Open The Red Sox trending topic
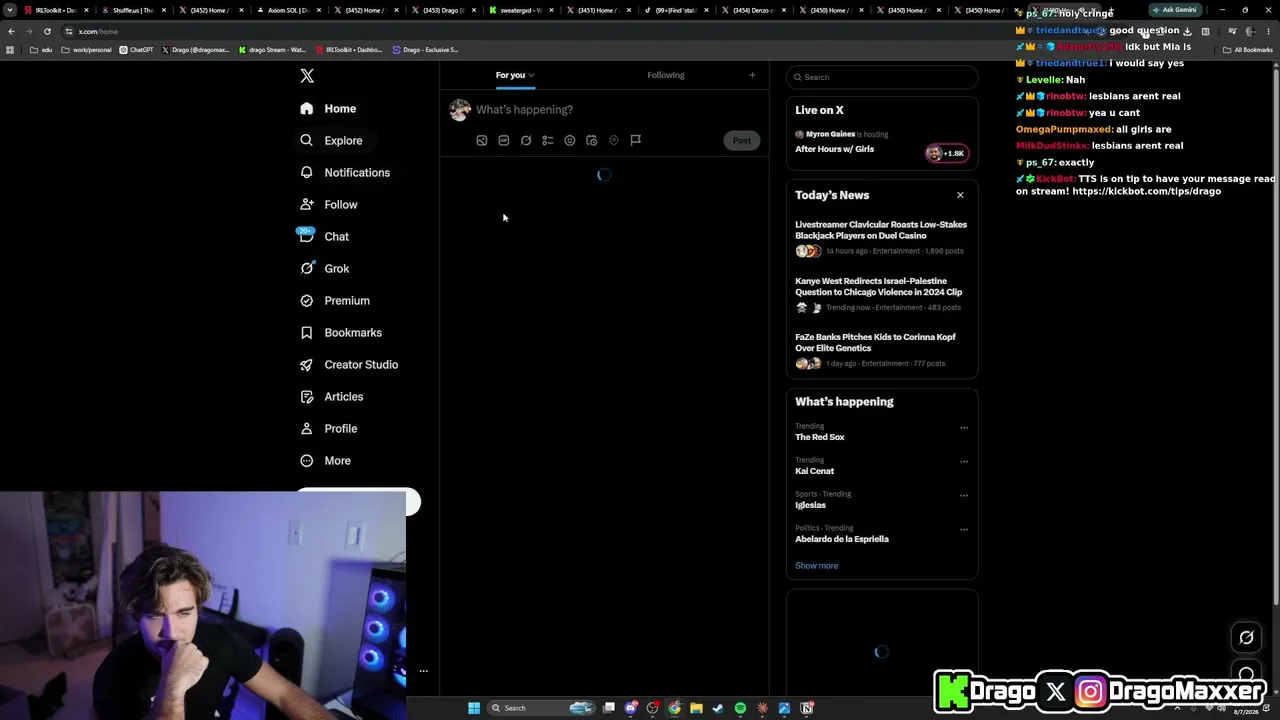The height and width of the screenshot is (720, 1280). (x=820, y=437)
